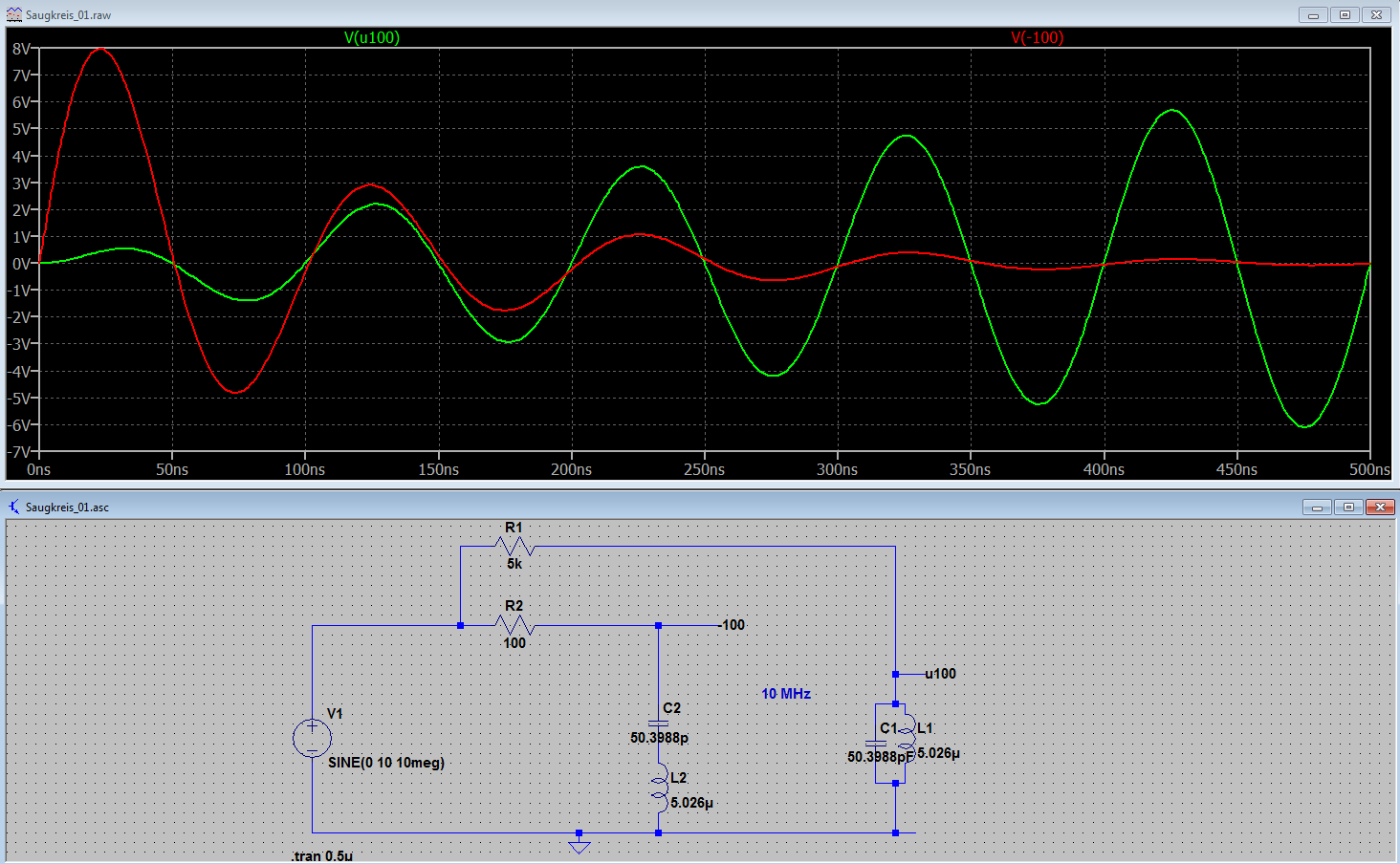Click the 5k value of R1
The height and width of the screenshot is (864, 1400).
point(514,564)
